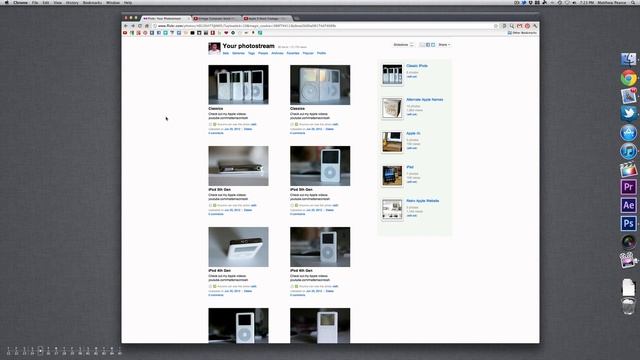Launch Adobe Photoshop from the Dock
This screenshot has width=640, height=360.
(x=629, y=224)
